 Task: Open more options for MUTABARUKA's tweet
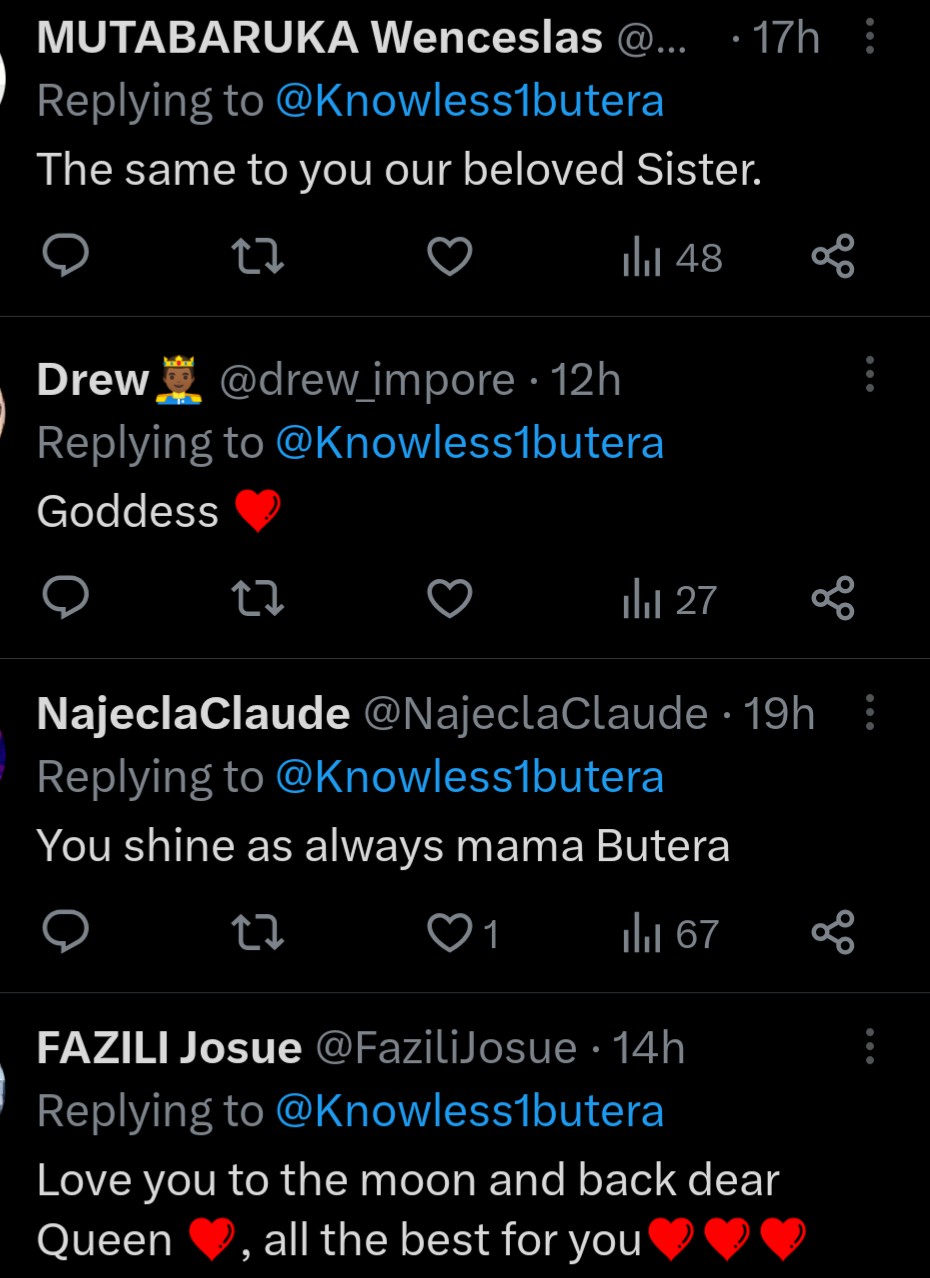pyautogui.click(x=869, y=39)
